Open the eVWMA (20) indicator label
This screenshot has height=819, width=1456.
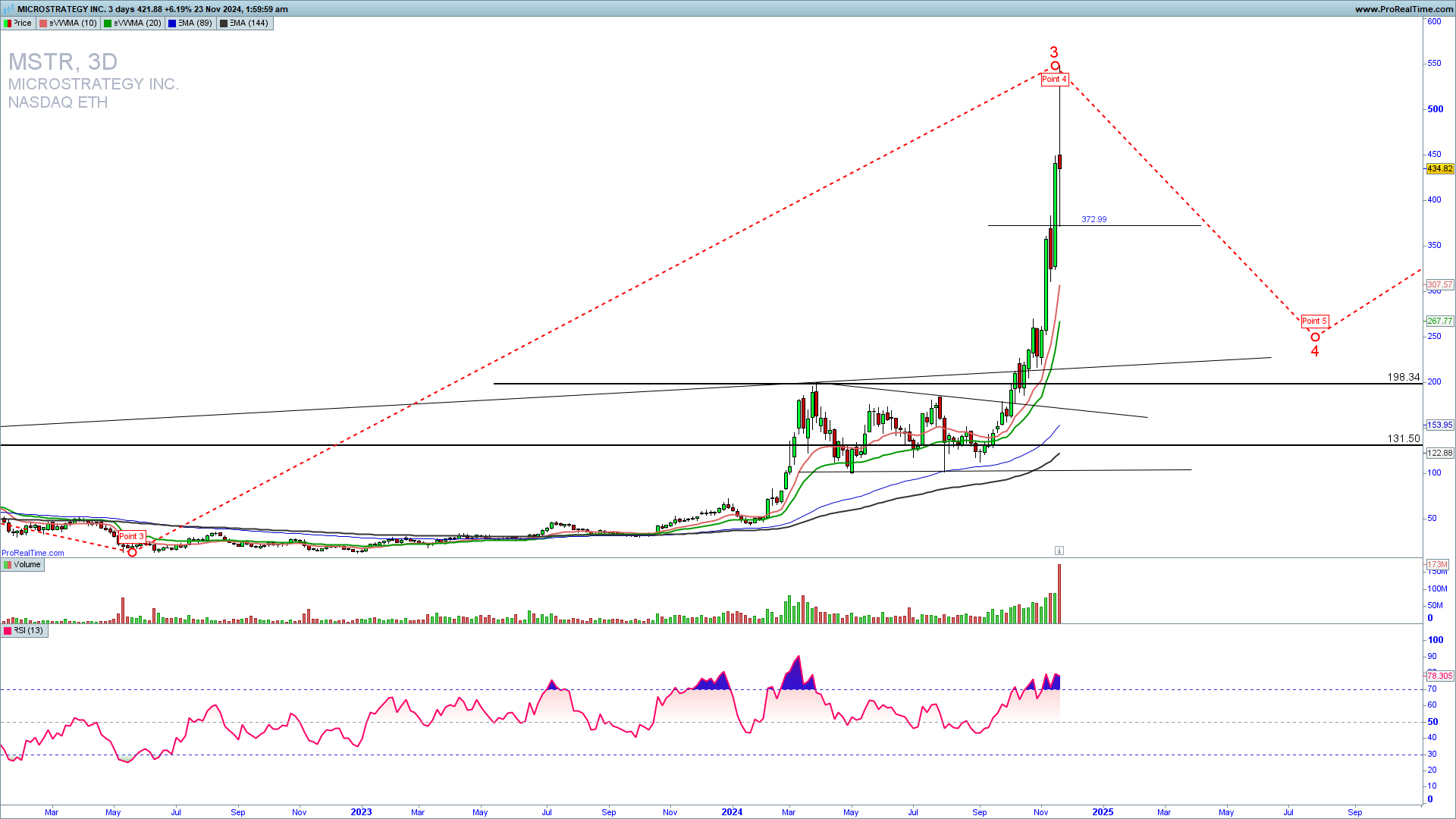click(x=133, y=24)
